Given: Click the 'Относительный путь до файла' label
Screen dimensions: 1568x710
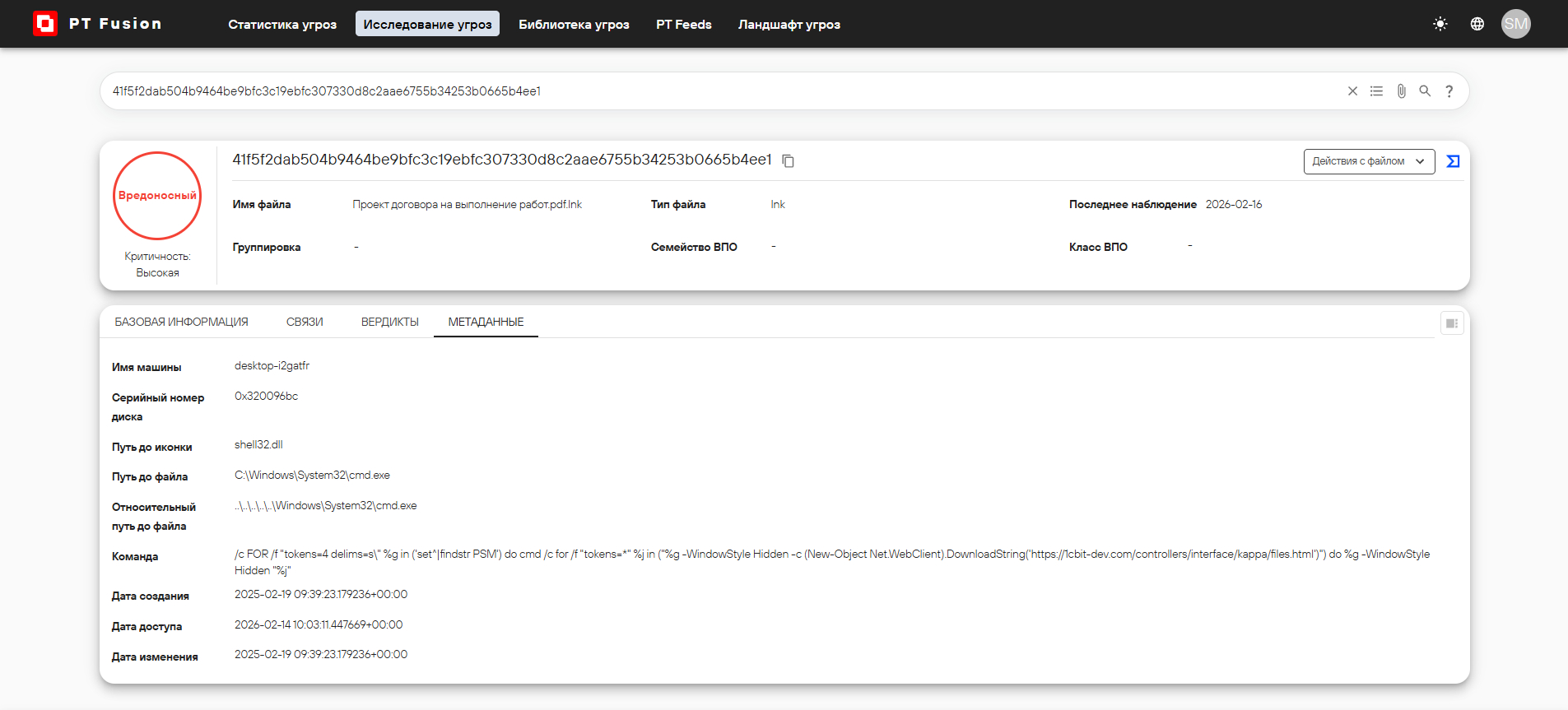Looking at the screenshot, I should click(x=154, y=517).
